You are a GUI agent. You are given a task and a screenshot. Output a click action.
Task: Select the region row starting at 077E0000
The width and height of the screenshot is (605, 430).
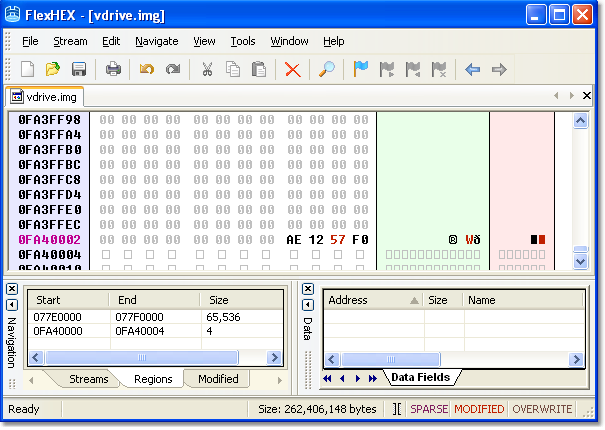156,317
